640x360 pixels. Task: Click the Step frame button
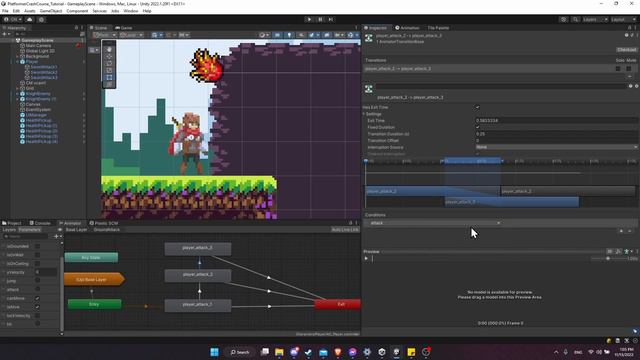(331, 19)
